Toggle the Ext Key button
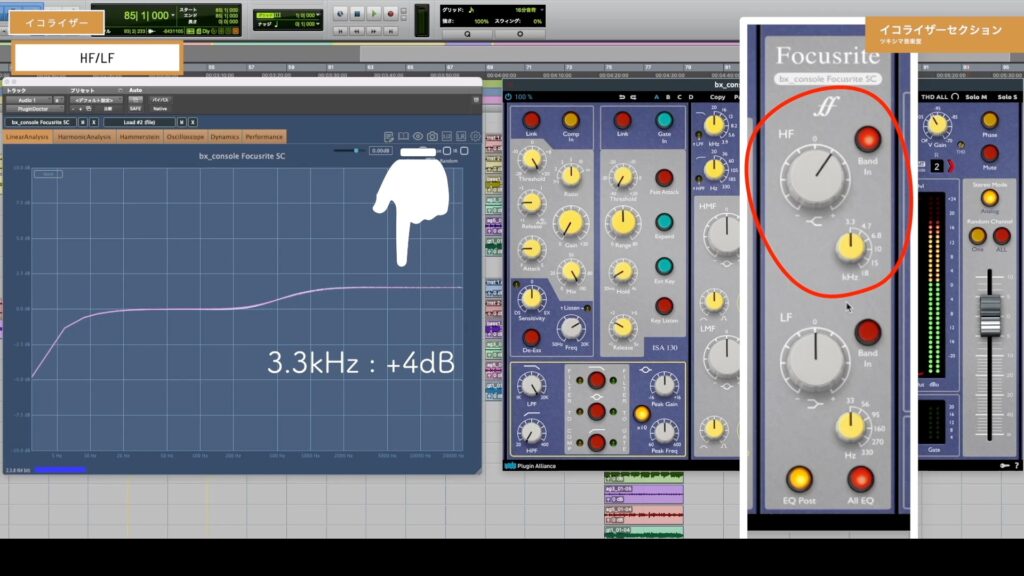This screenshot has width=1024, height=576. [664, 266]
